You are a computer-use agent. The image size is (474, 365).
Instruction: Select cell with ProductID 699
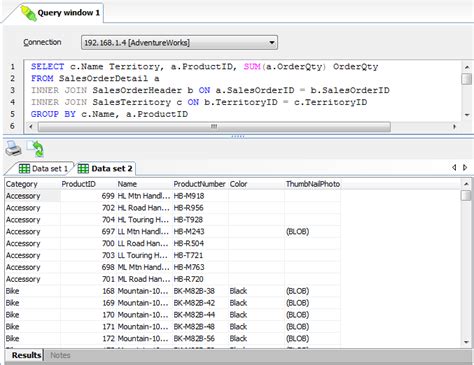point(88,196)
